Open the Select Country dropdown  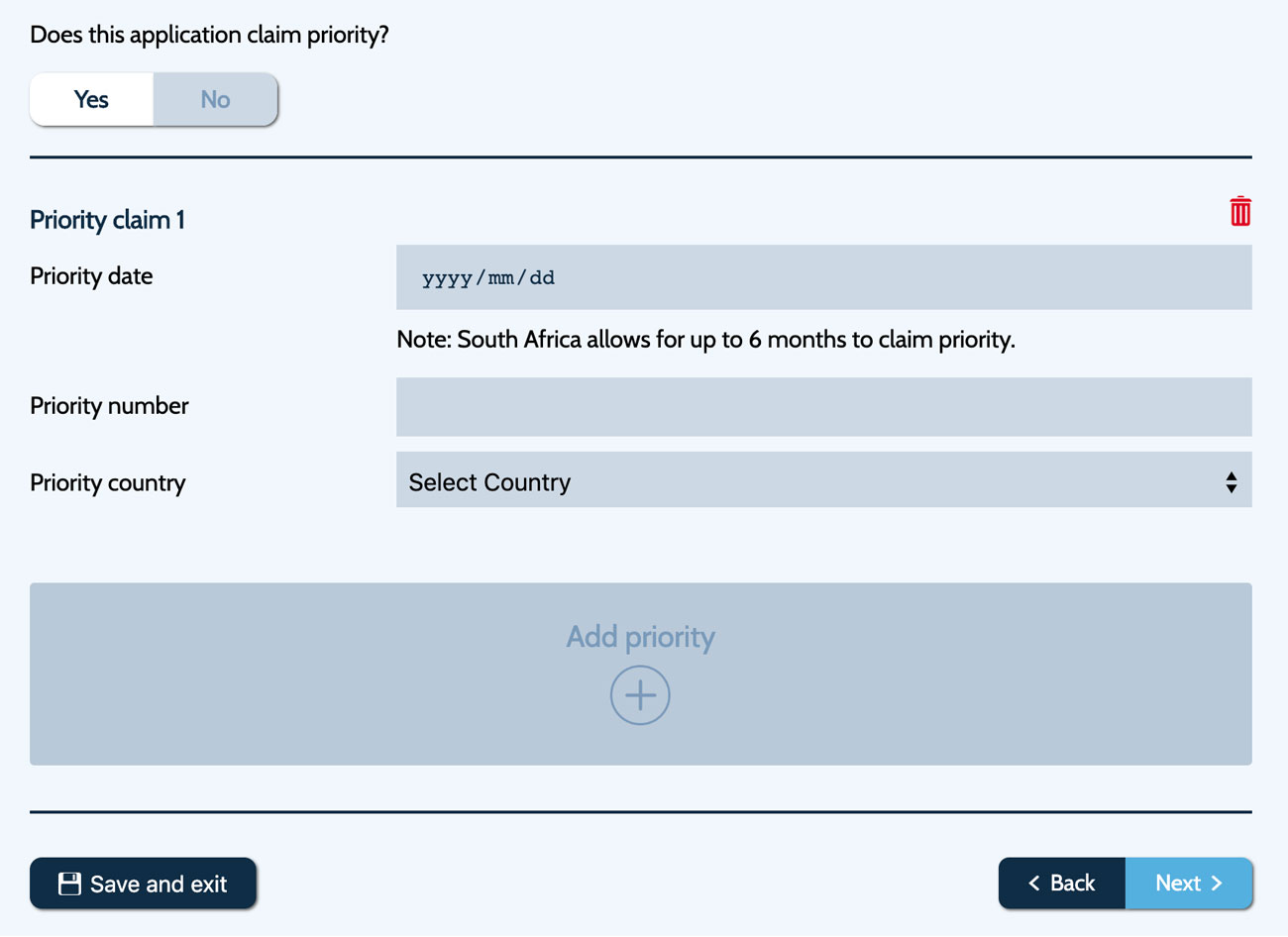(823, 480)
